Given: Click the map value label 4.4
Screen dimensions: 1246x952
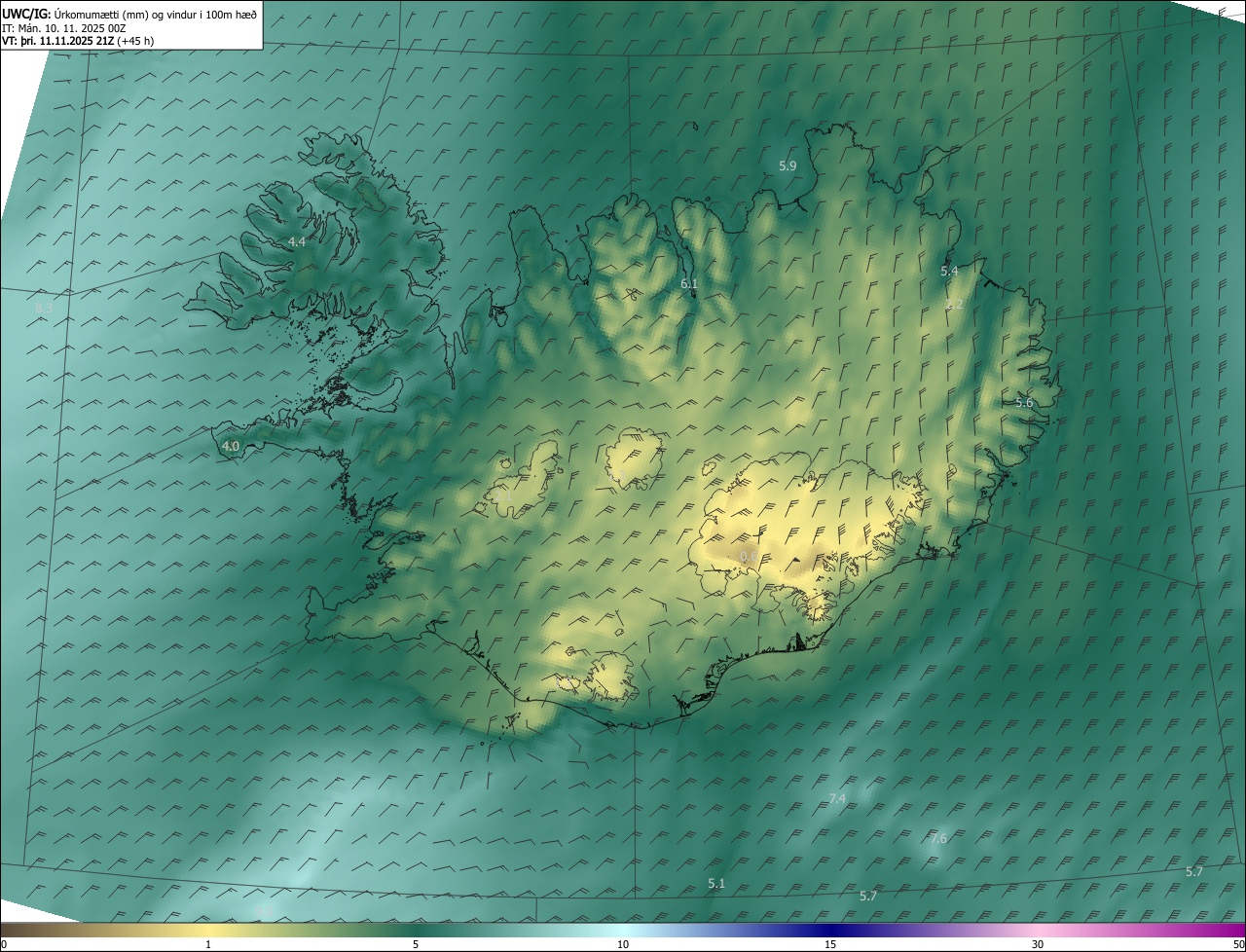Looking at the screenshot, I should click(x=297, y=241).
